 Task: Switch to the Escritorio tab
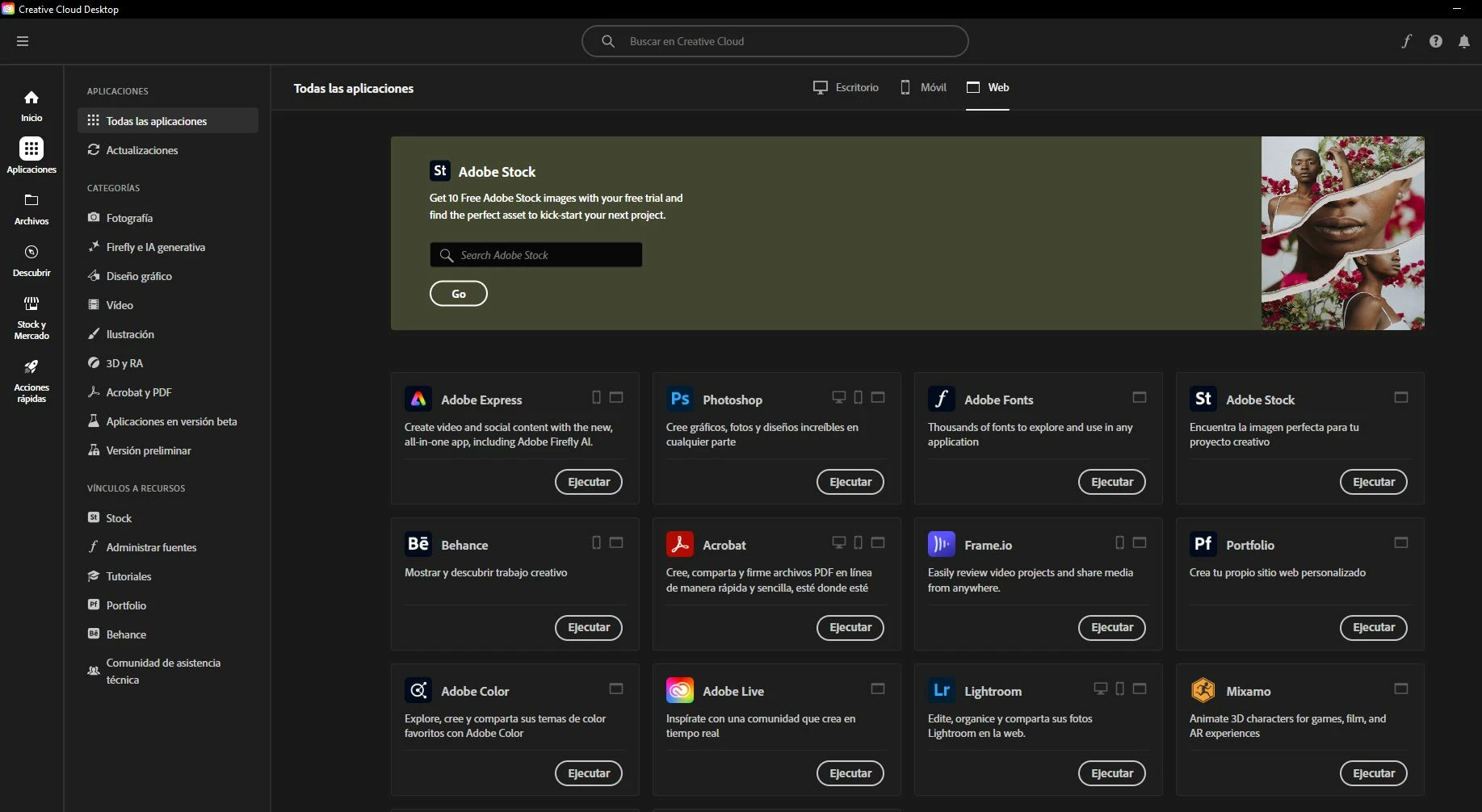click(846, 87)
